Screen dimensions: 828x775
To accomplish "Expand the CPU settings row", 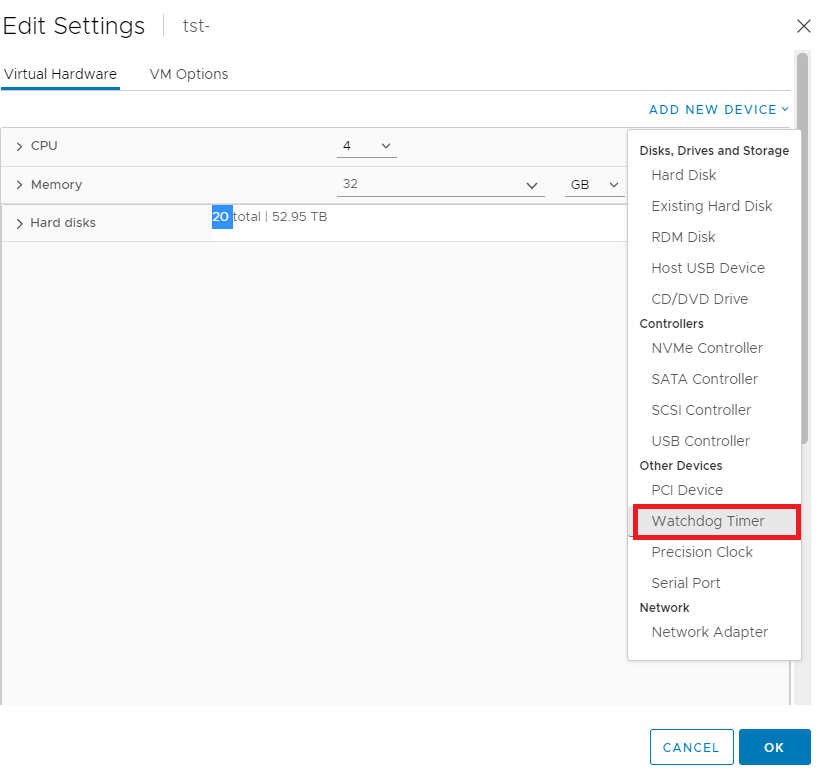I will point(19,147).
